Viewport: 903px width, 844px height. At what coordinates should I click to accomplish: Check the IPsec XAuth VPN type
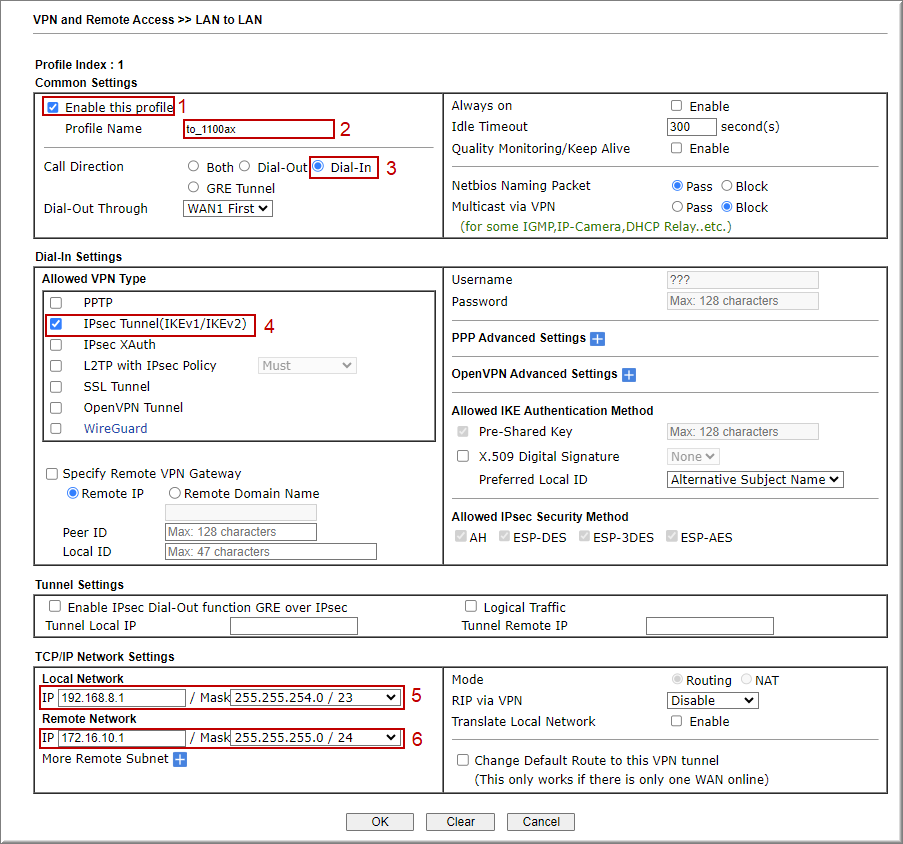[56, 344]
